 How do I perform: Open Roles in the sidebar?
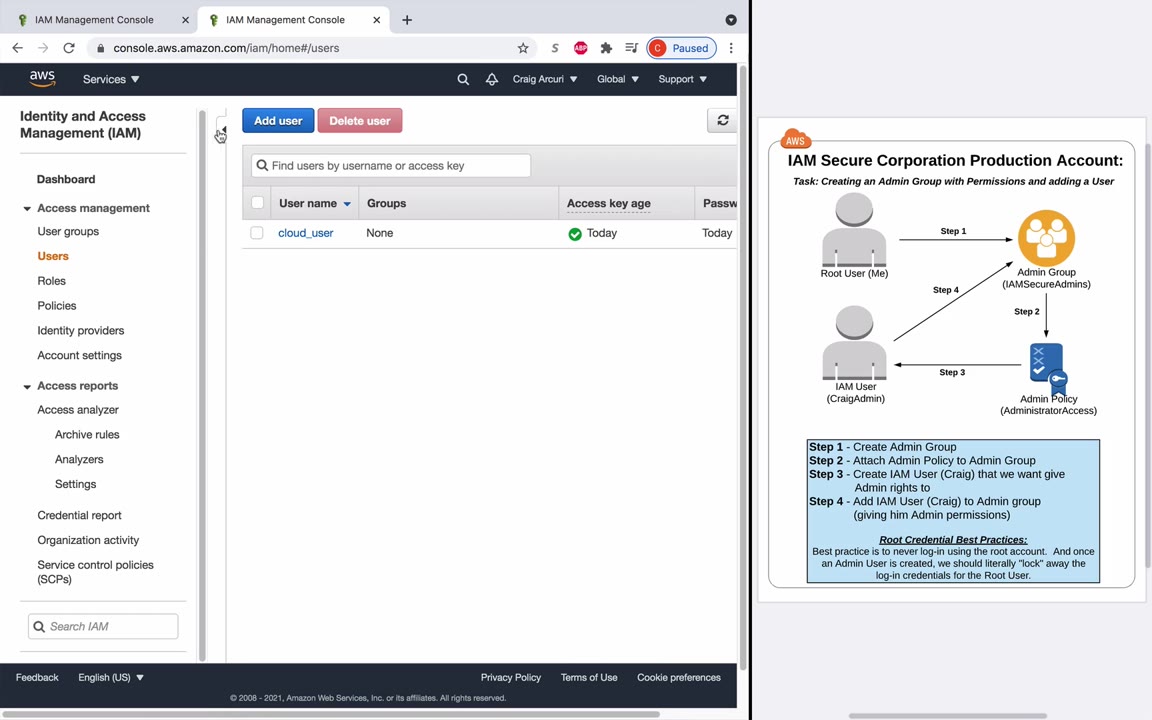click(51, 281)
